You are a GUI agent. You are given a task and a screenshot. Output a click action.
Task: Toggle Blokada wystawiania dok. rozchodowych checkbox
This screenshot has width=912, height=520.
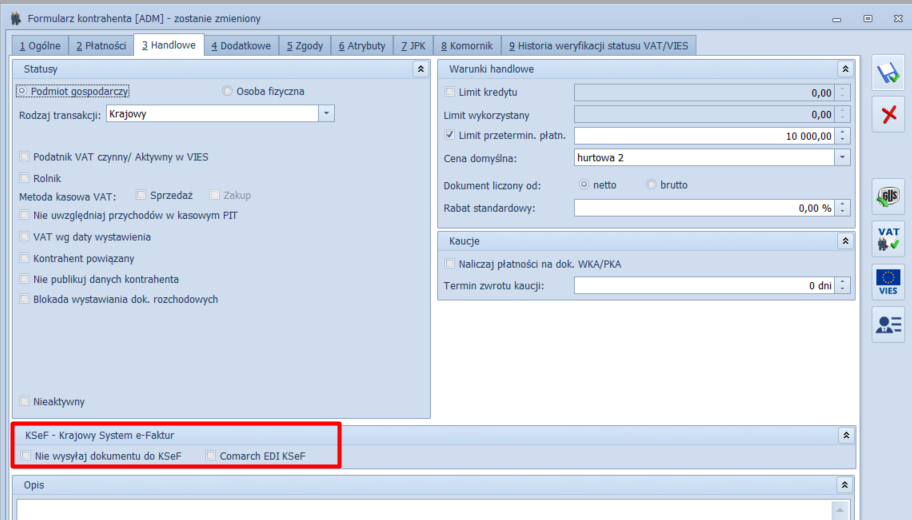tap(24, 299)
